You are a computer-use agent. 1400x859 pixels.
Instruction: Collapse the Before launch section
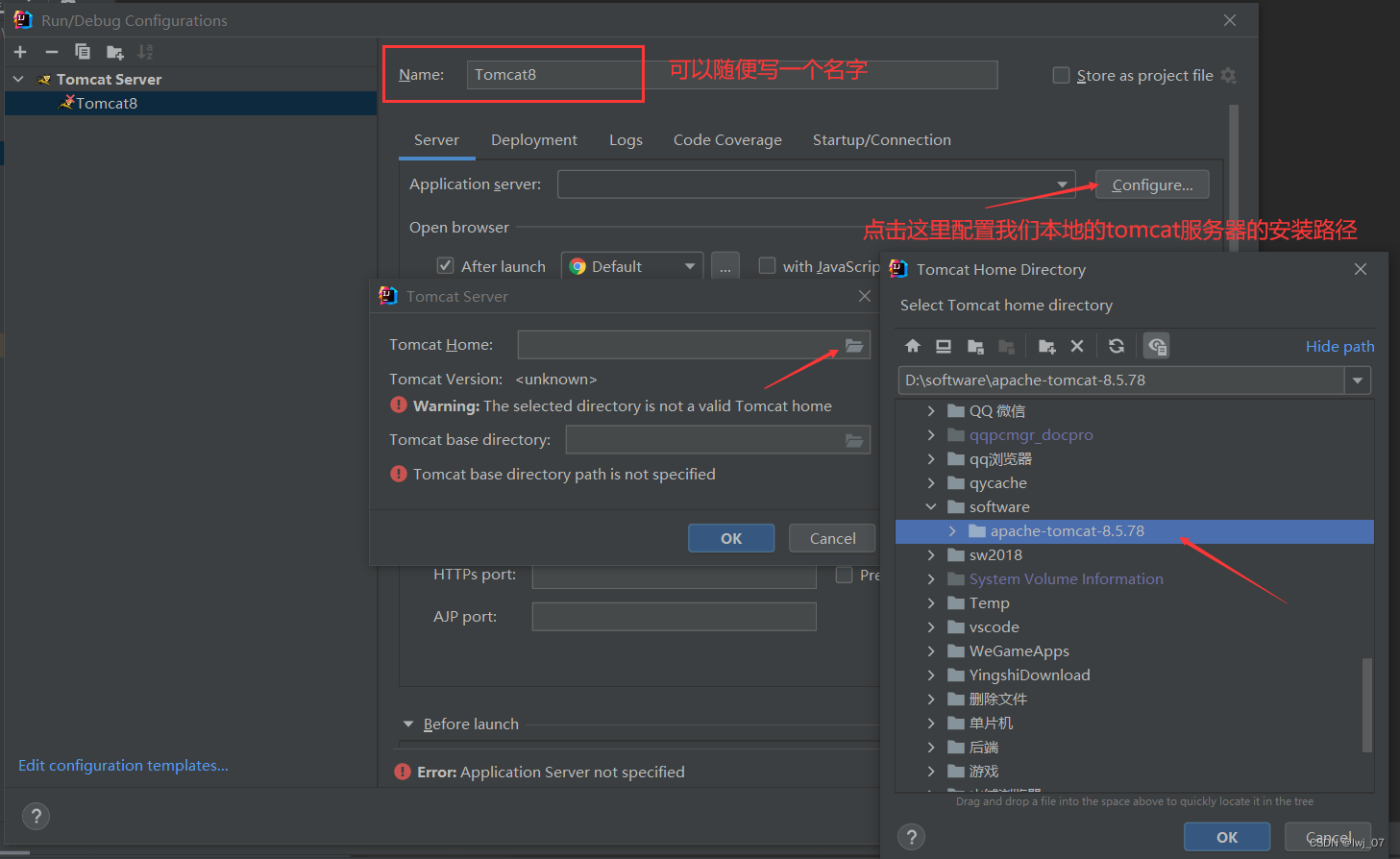408,724
